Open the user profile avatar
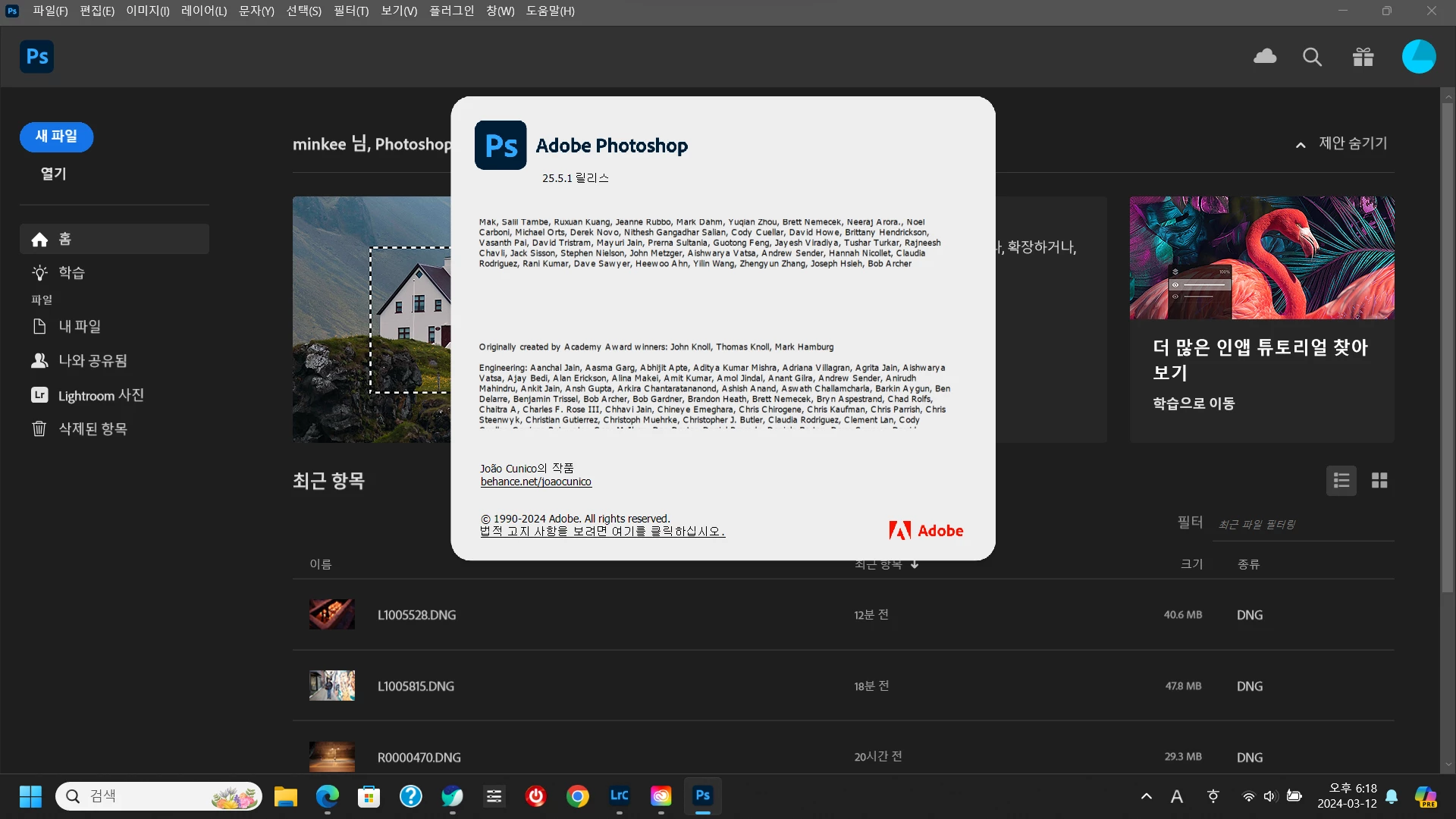 coord(1418,57)
